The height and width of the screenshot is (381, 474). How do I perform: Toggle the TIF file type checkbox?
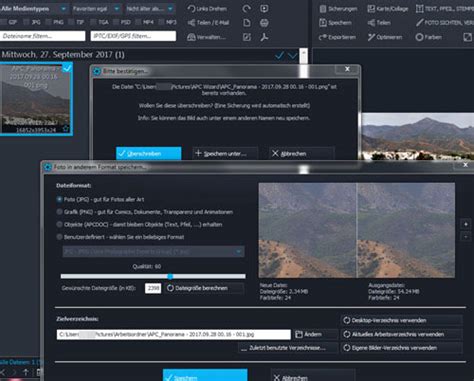pyautogui.click(x=71, y=22)
